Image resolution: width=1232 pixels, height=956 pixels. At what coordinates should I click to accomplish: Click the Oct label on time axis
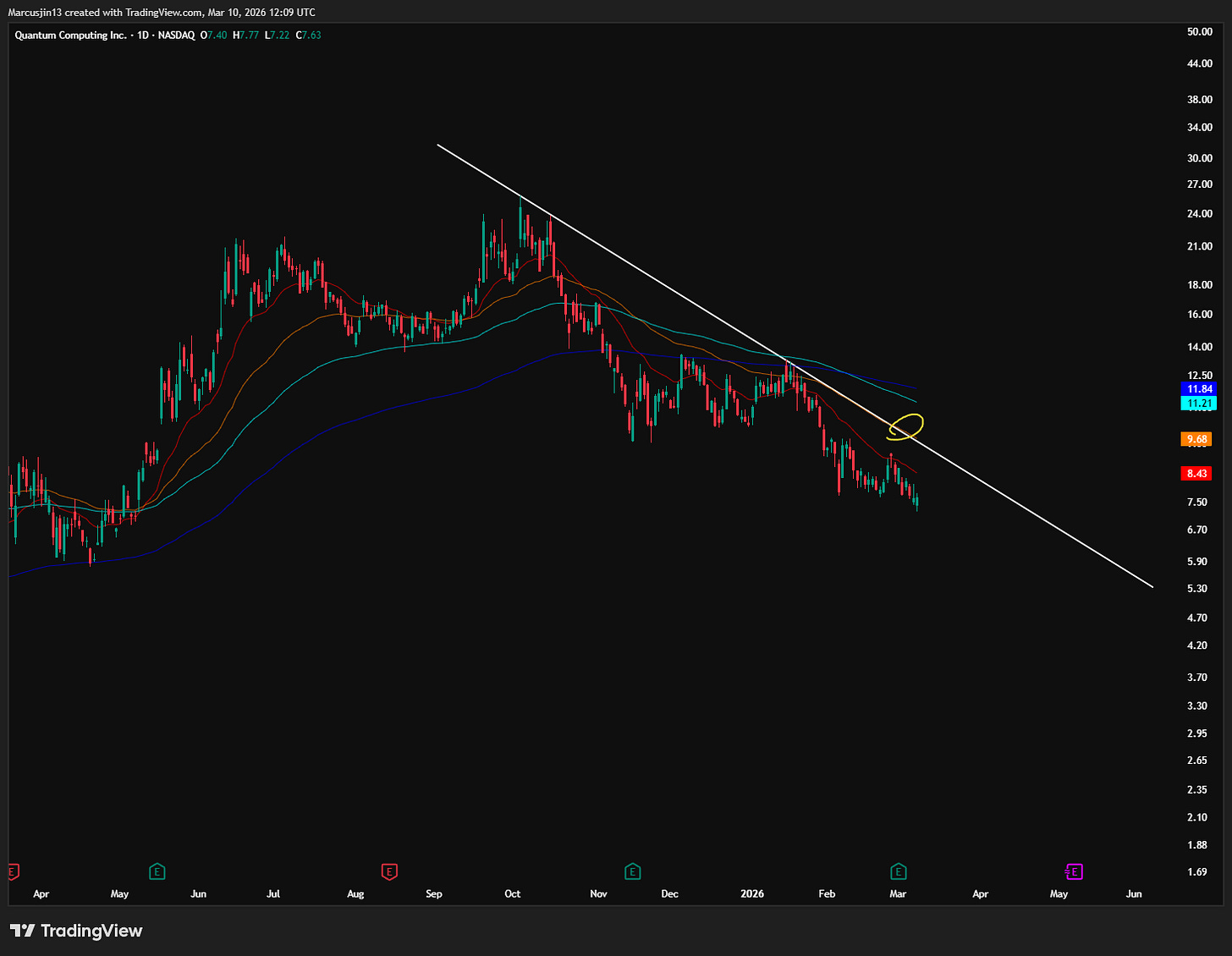tap(513, 894)
